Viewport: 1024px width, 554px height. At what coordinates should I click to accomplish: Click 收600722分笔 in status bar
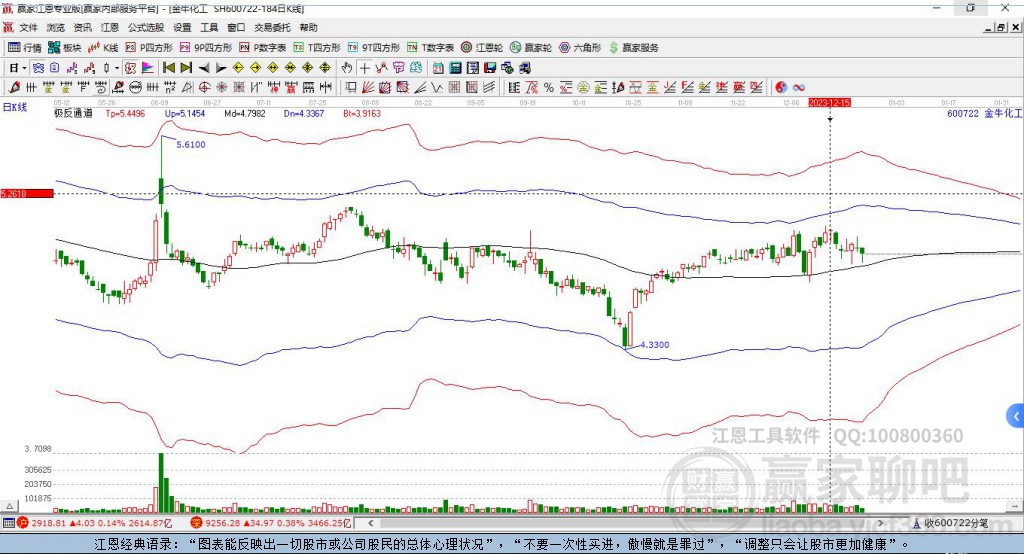[x=950, y=523]
